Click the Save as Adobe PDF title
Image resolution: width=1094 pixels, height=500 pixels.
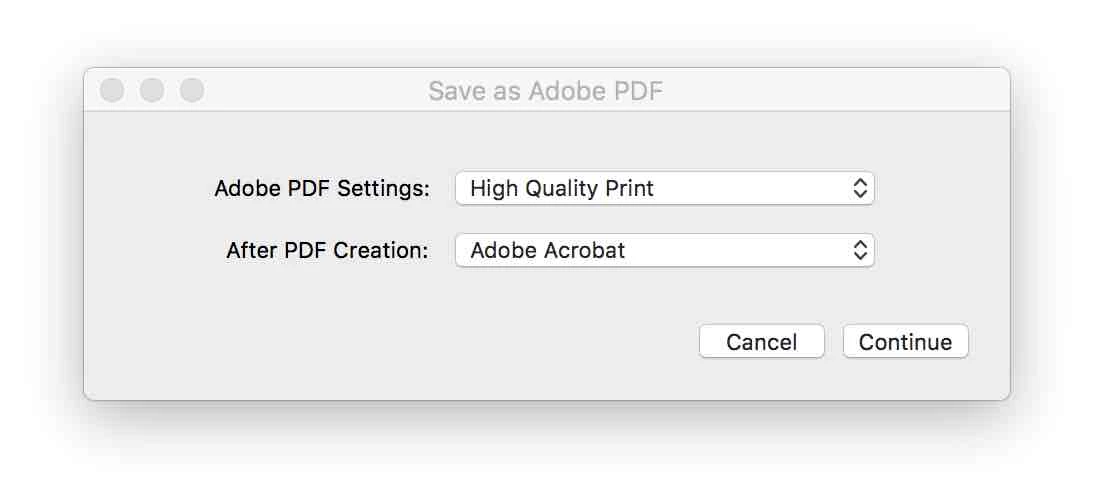pyautogui.click(x=545, y=92)
